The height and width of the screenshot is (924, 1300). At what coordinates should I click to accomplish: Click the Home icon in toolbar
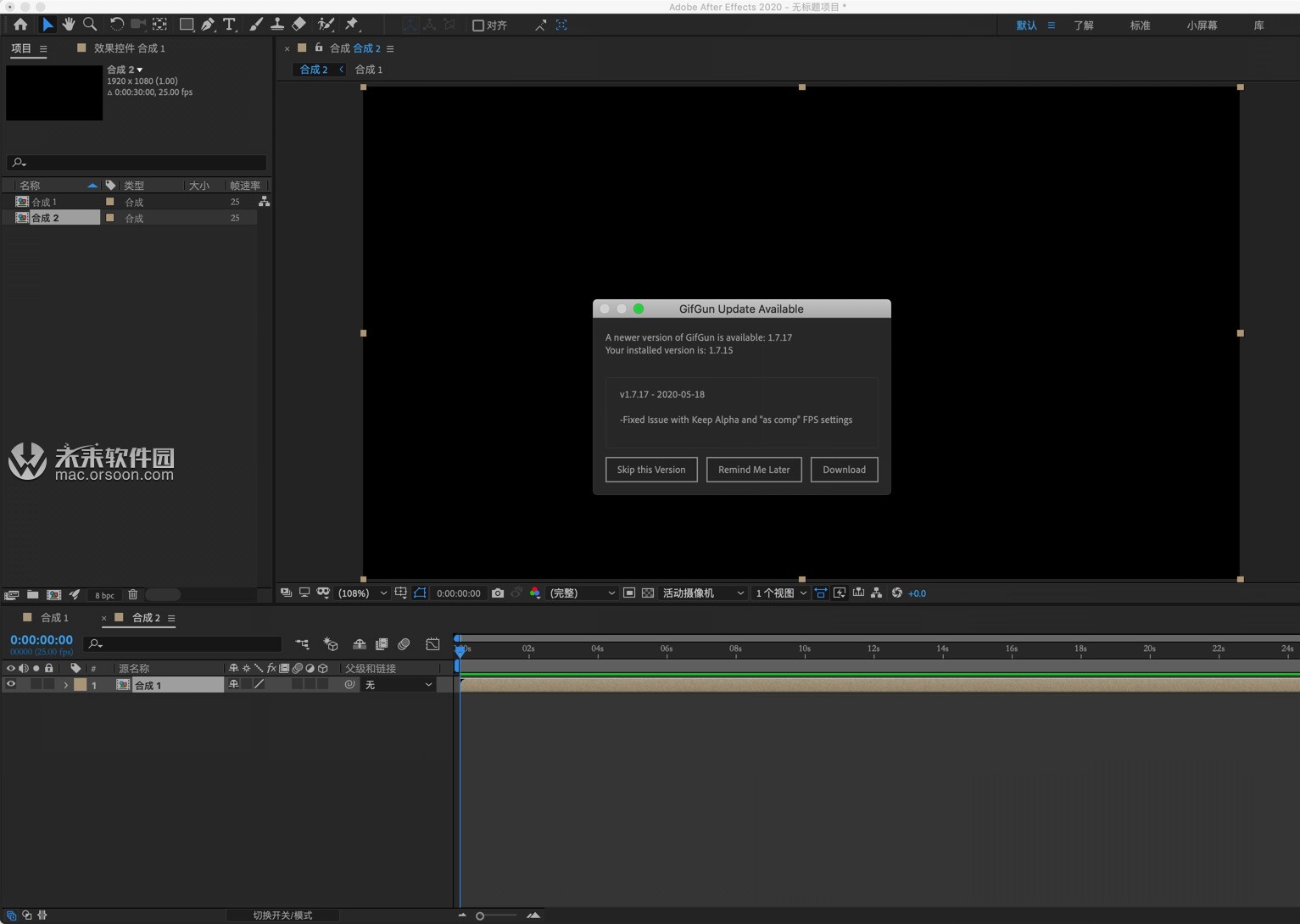click(20, 25)
